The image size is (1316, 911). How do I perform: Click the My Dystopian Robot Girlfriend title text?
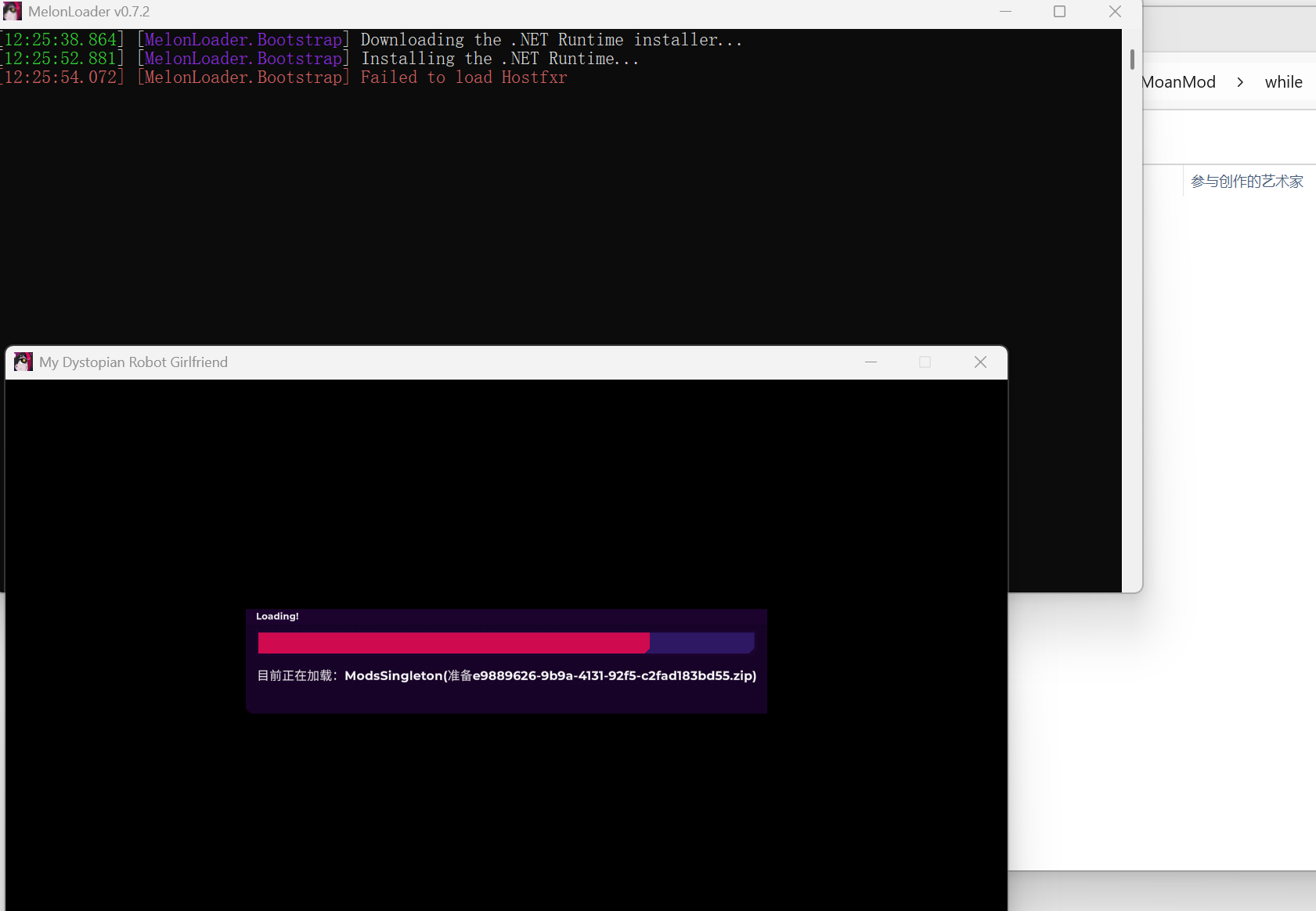coord(134,362)
